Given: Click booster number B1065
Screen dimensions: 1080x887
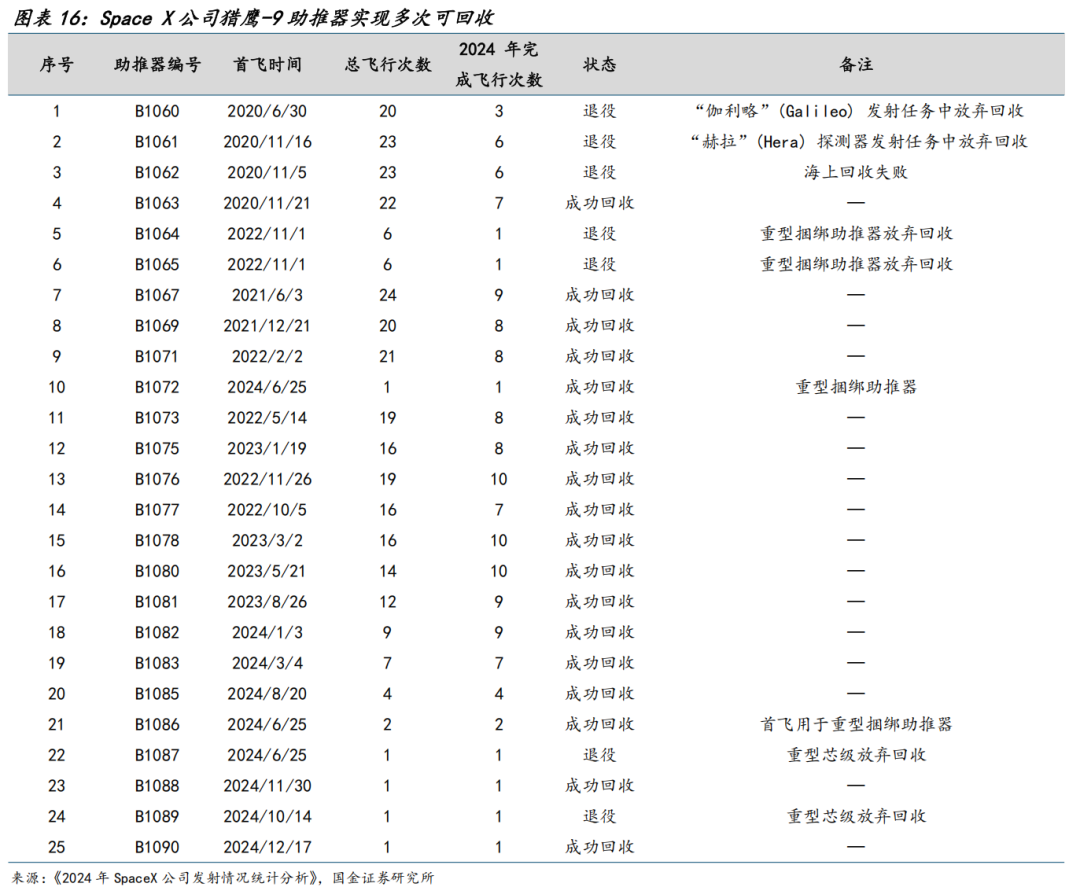Looking at the screenshot, I should point(157,264).
